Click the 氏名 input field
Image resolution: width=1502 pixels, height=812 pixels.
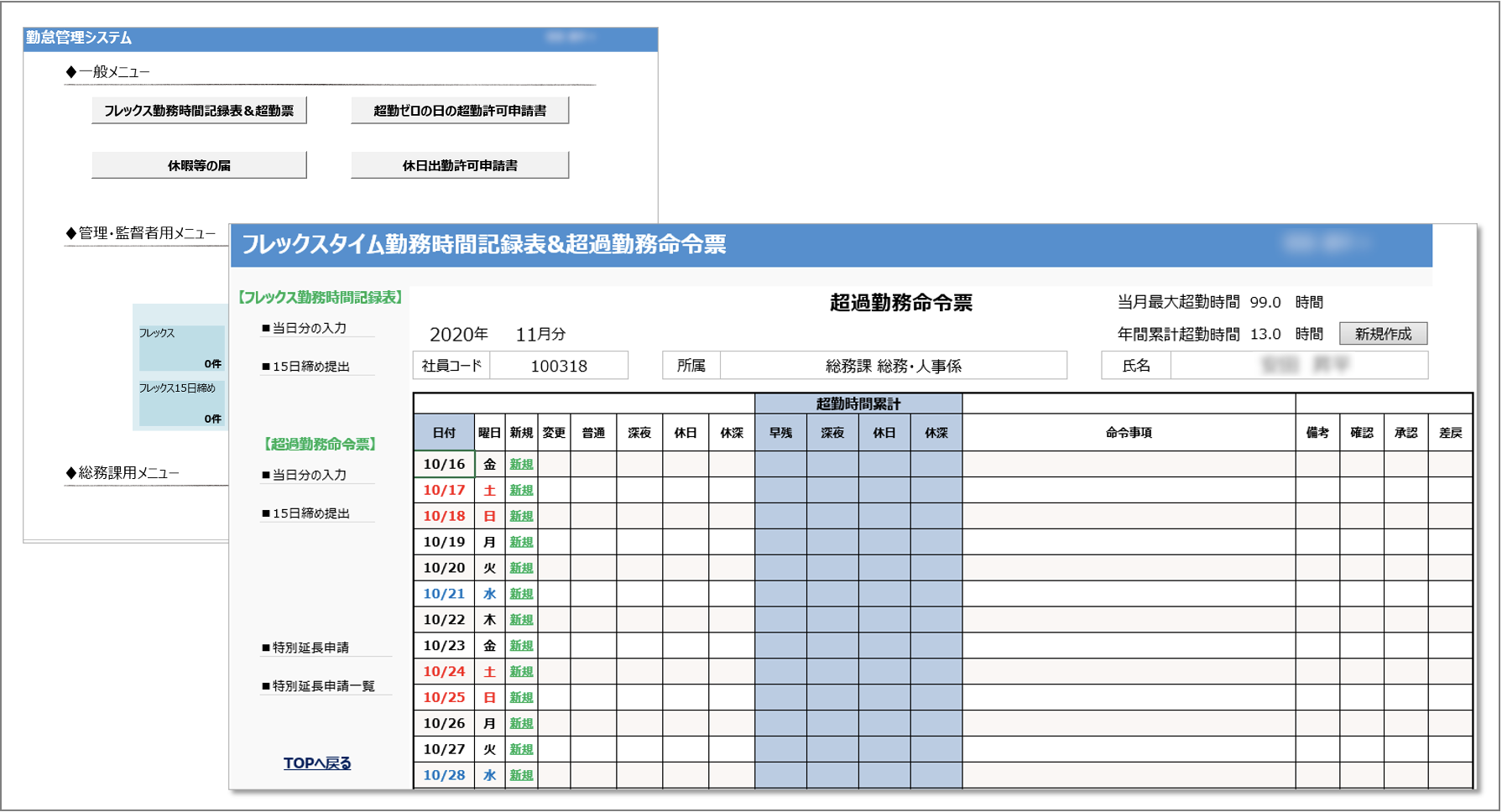(1298, 365)
